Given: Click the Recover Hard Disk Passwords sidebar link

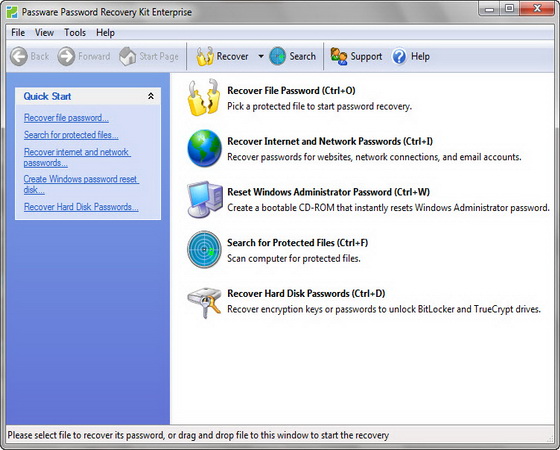Looking at the screenshot, I should pyautogui.click(x=81, y=207).
